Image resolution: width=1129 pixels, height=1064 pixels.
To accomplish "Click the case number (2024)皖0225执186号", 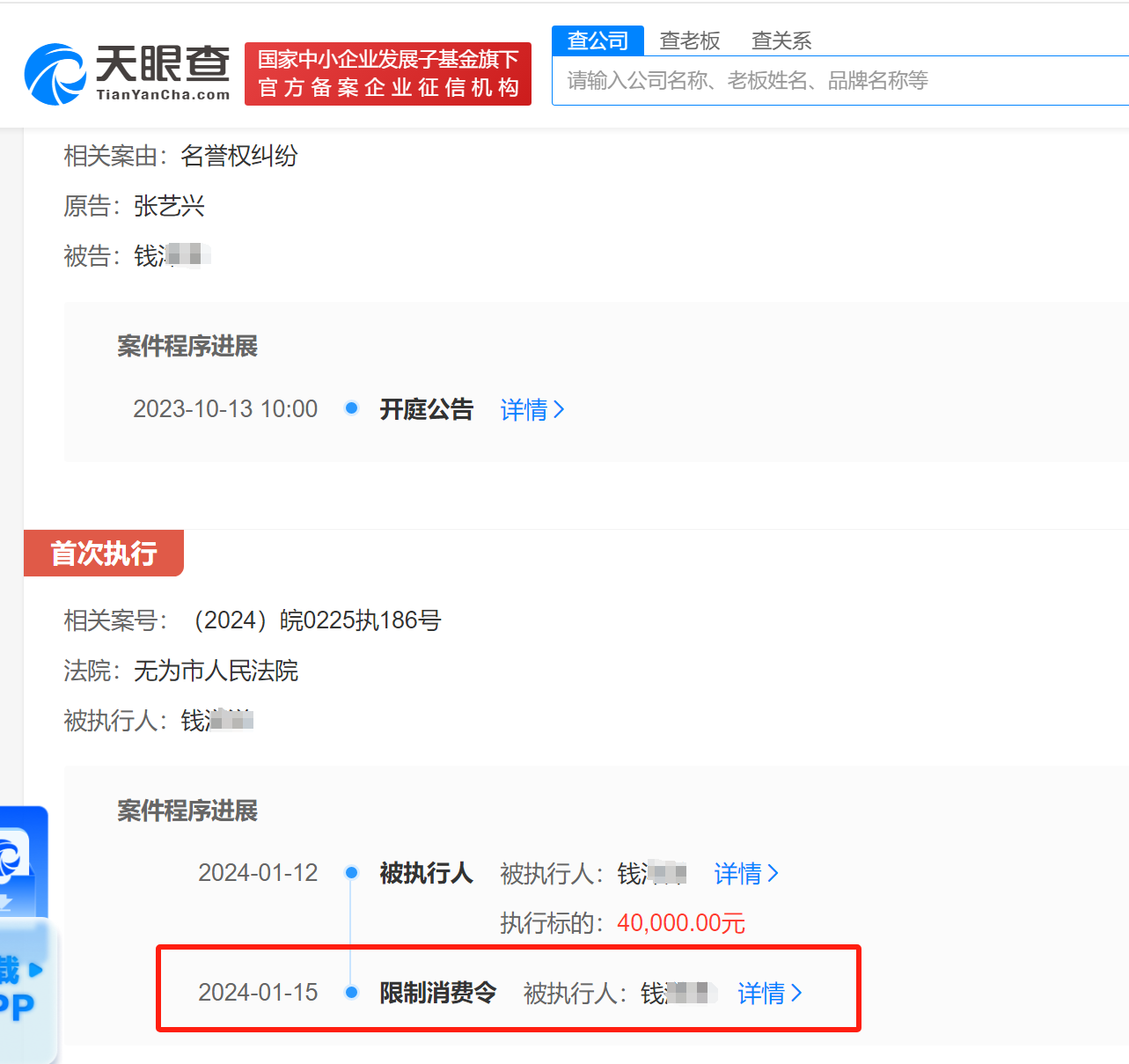I will (315, 620).
